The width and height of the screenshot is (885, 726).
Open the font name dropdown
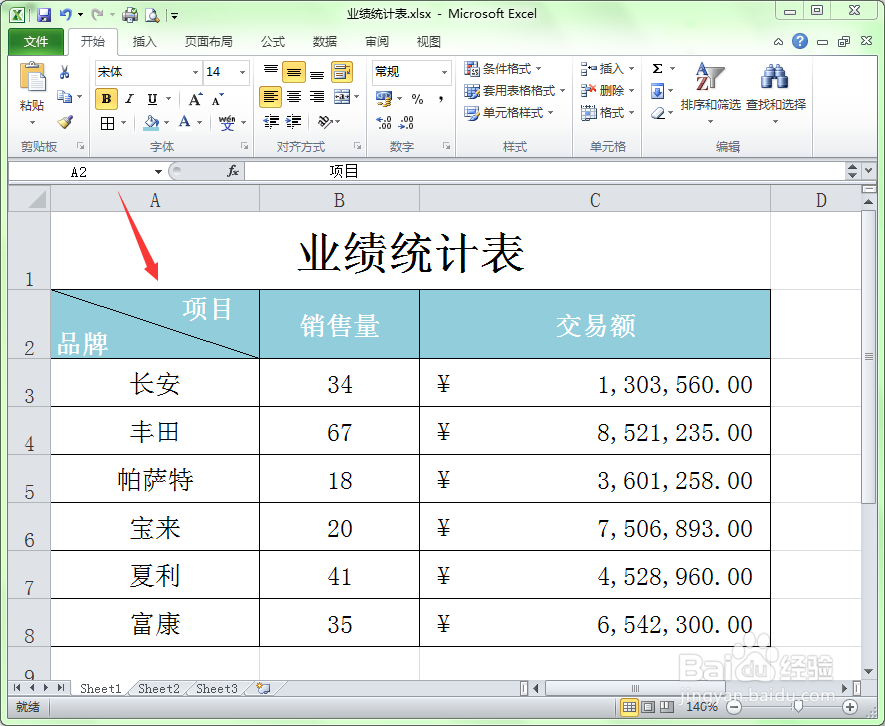tap(196, 72)
